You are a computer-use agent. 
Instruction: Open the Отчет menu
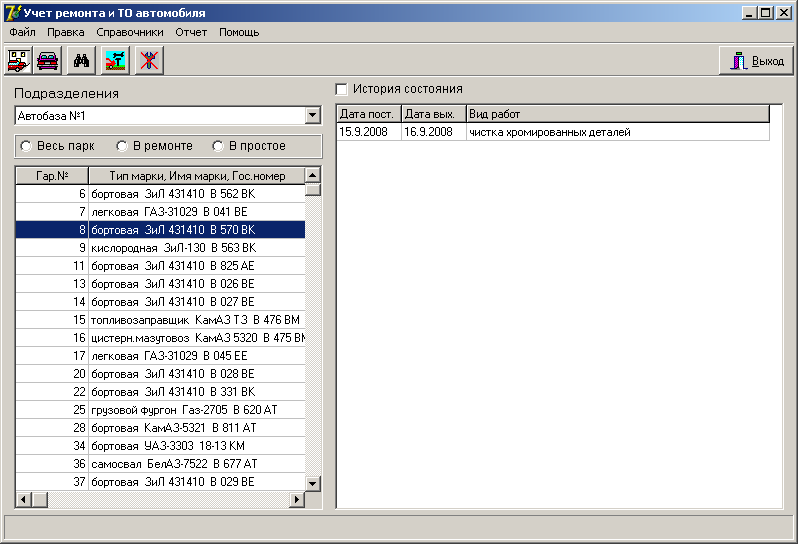click(191, 32)
